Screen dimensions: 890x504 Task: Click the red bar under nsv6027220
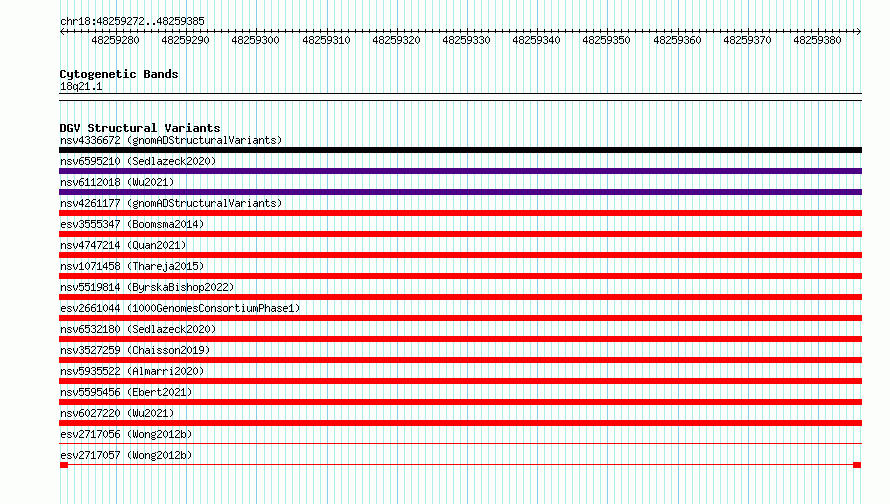coord(460,423)
